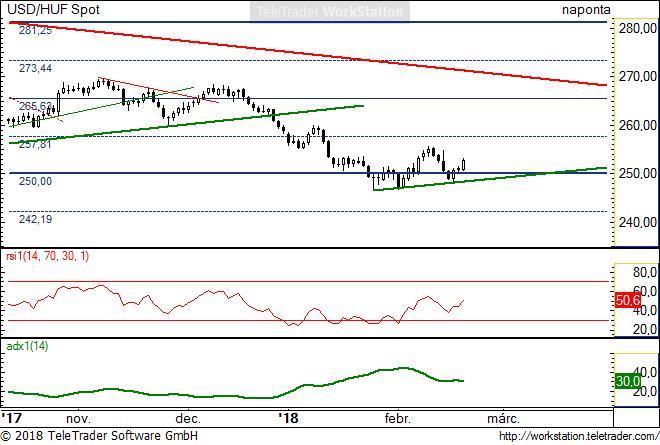The image size is (660, 445).
Task: Click the 80,0 RSI axis value
Action: [644, 272]
